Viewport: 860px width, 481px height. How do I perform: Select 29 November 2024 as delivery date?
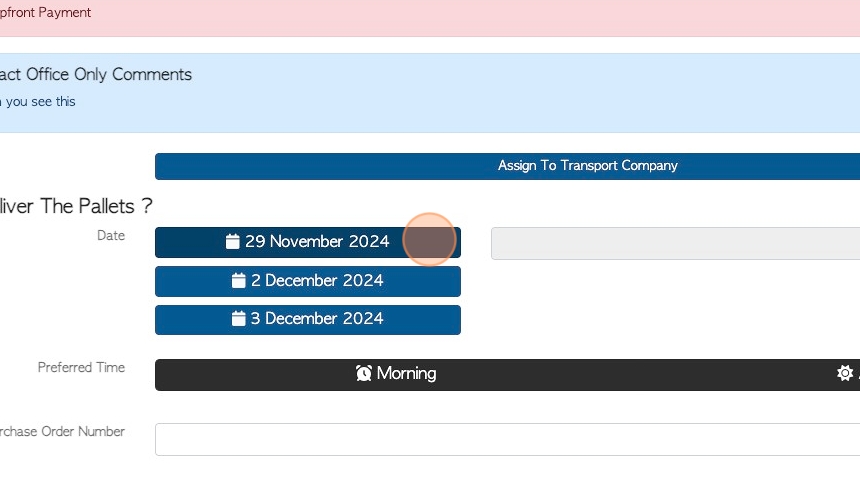tap(308, 242)
